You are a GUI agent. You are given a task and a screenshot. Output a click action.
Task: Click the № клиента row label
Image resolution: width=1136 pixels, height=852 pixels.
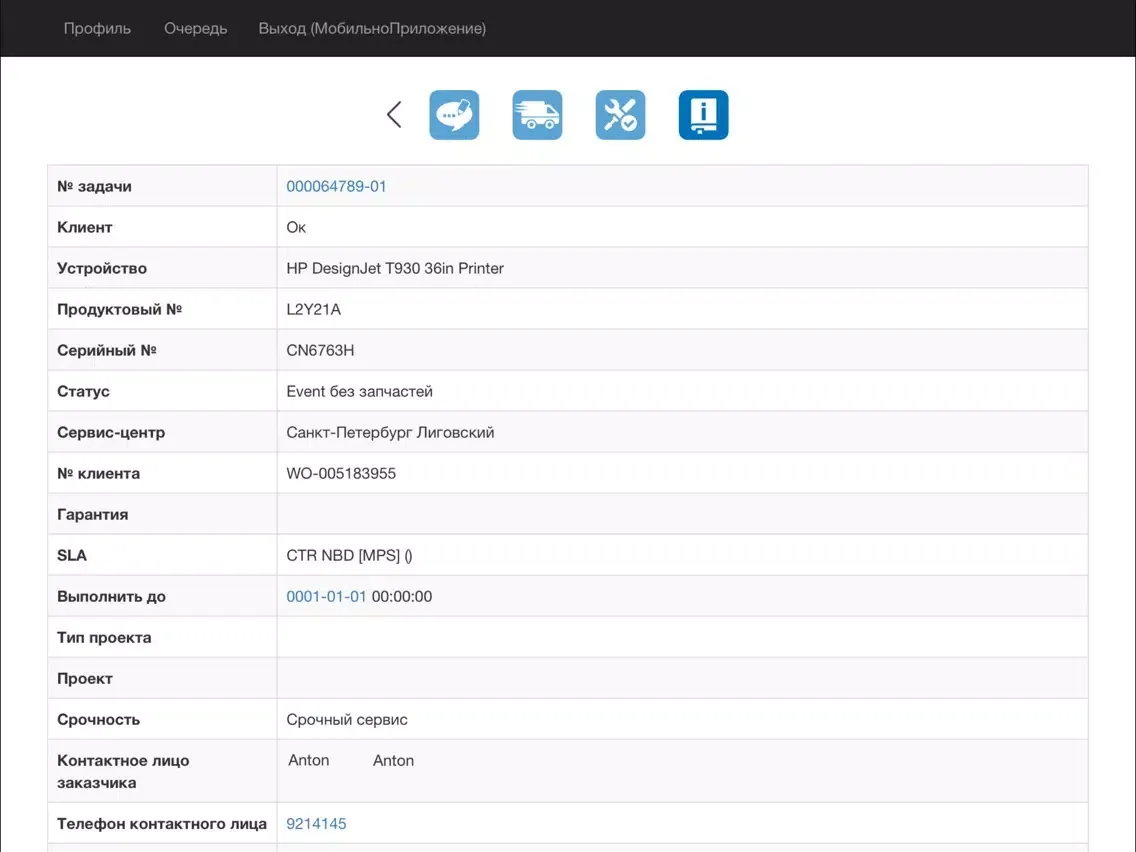[99, 474]
